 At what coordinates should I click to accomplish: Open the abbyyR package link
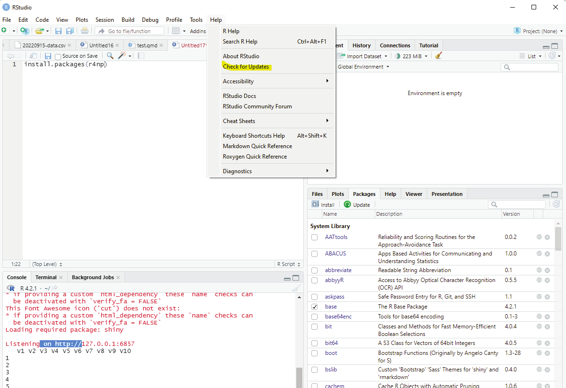[x=334, y=280]
